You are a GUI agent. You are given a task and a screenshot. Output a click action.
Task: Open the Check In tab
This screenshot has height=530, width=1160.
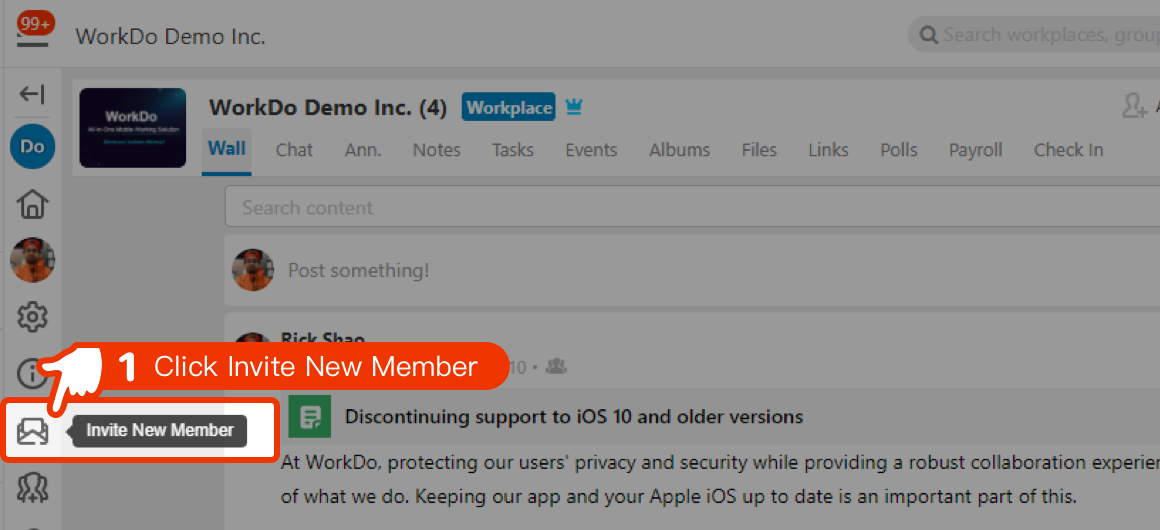coord(1068,150)
